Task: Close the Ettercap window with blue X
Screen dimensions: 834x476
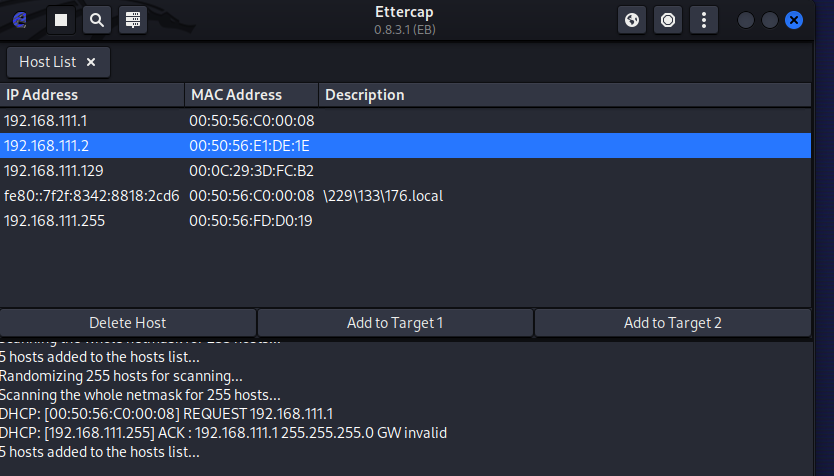Action: pyautogui.click(x=794, y=20)
